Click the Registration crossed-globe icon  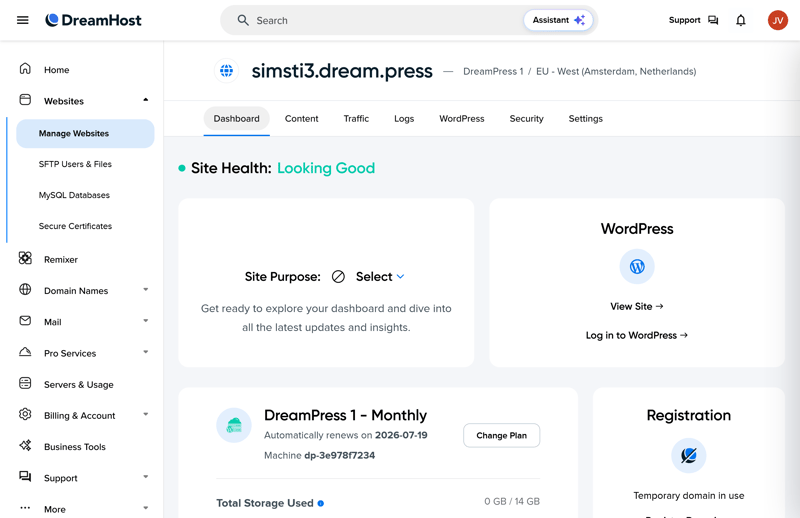click(688, 455)
